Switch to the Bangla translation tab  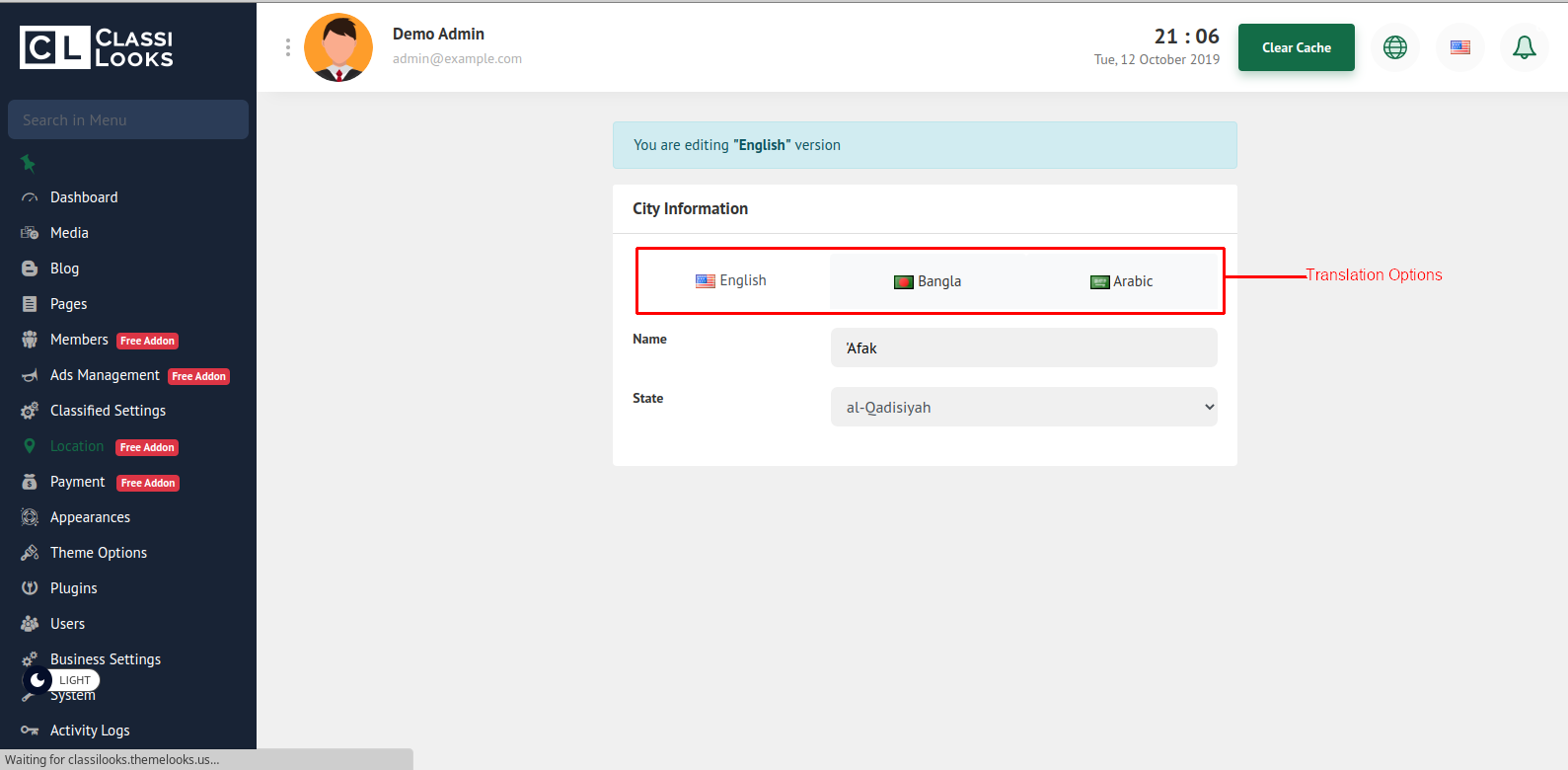click(x=928, y=281)
